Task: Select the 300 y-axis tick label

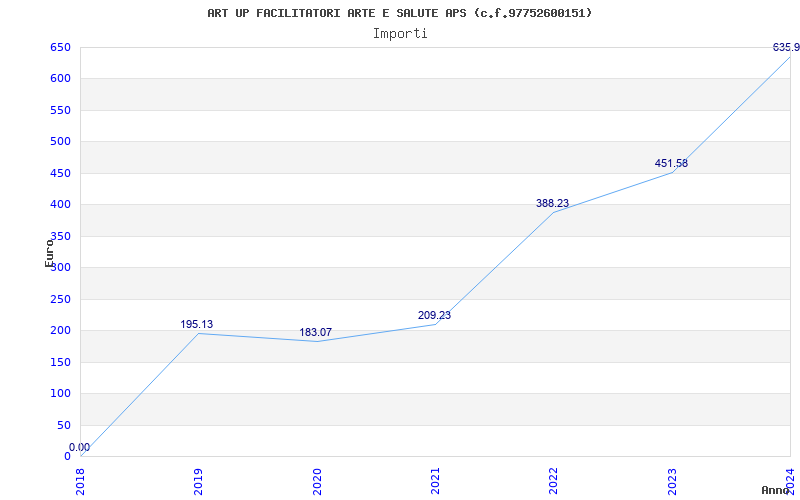Action: (x=60, y=267)
